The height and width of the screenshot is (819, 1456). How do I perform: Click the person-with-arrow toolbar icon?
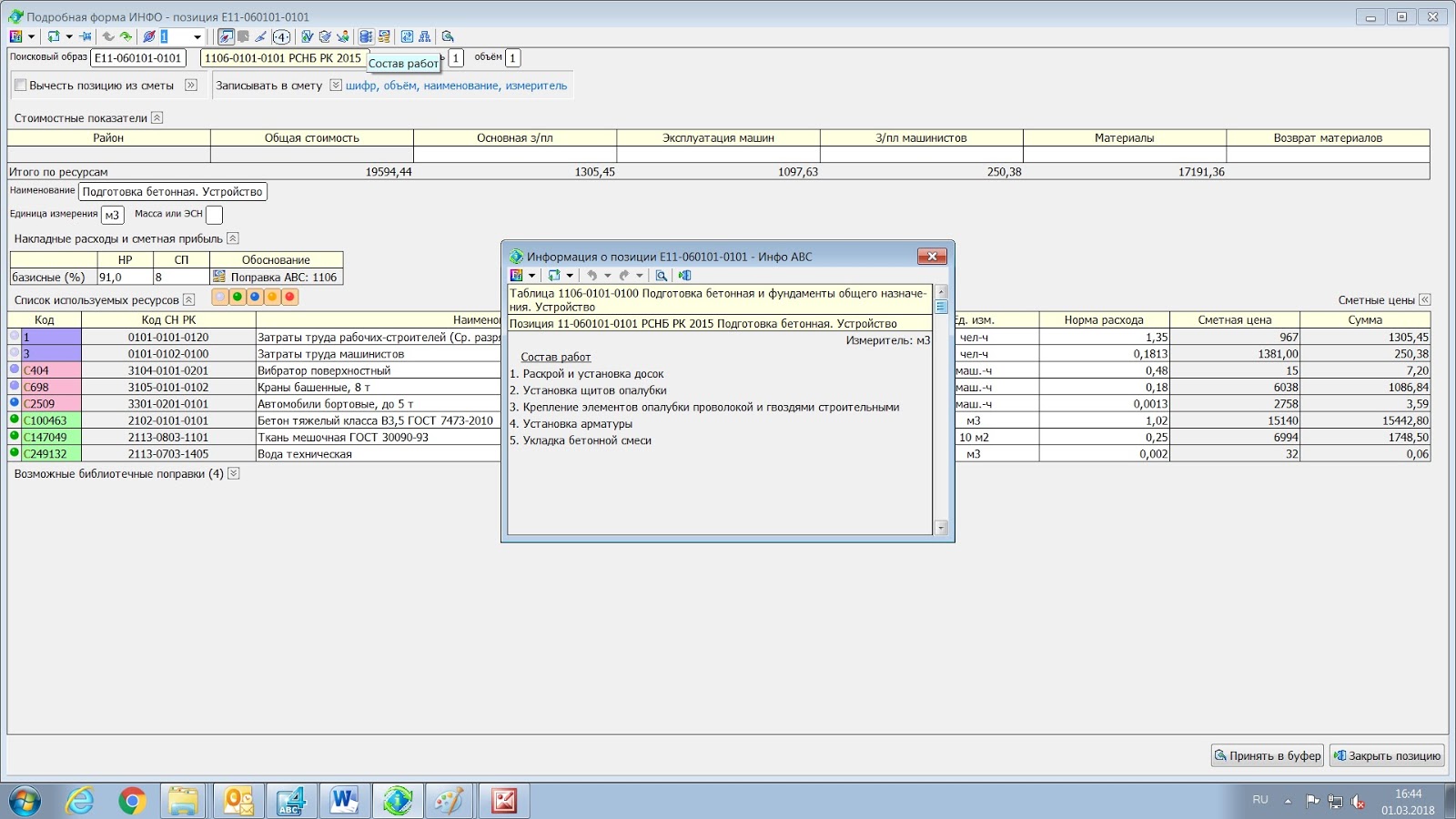(x=343, y=36)
